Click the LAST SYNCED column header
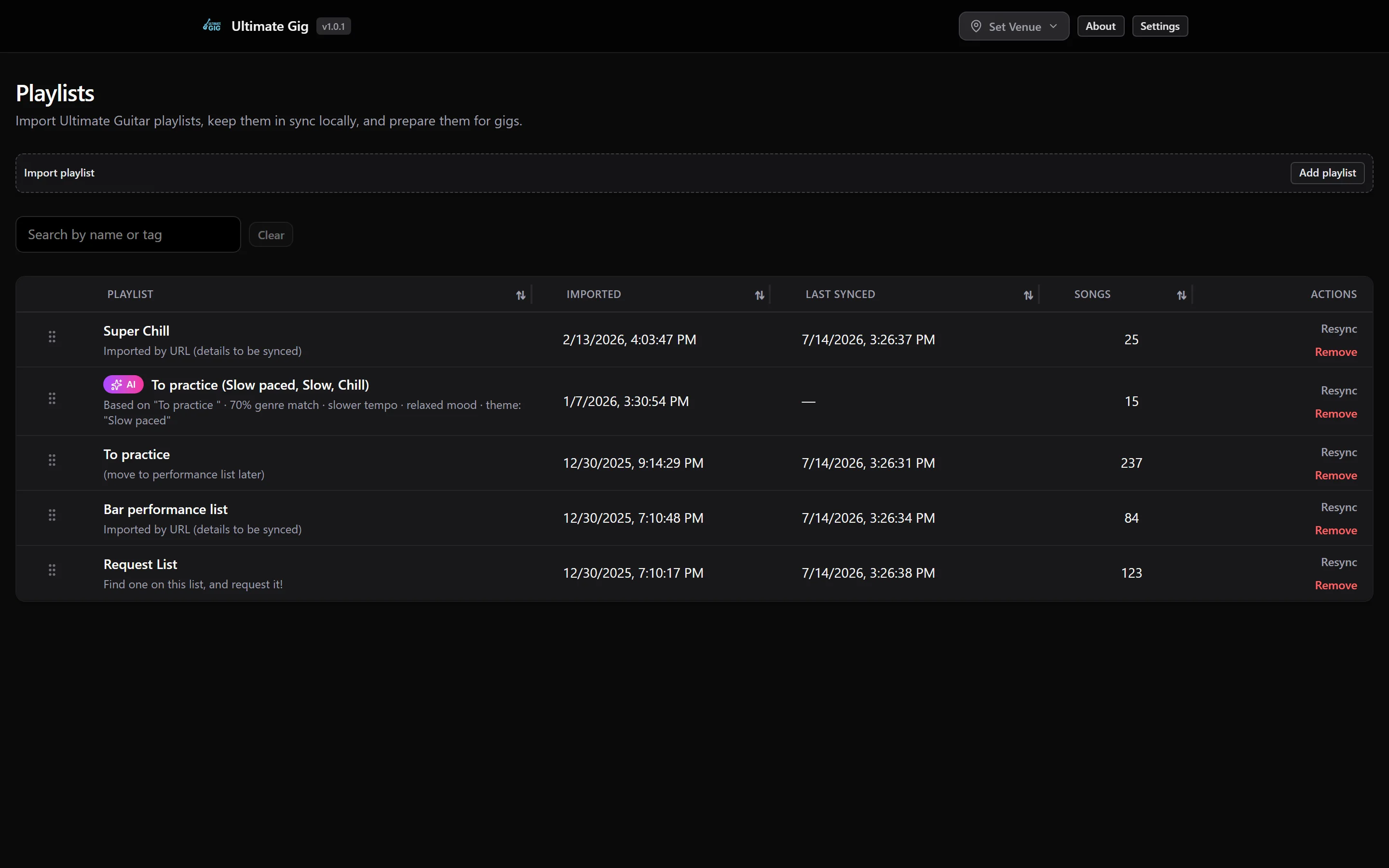Screen dimensions: 1389x868 (x=840, y=295)
